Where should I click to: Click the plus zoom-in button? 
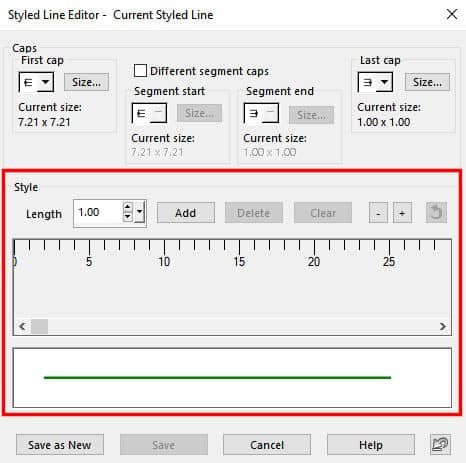click(402, 213)
